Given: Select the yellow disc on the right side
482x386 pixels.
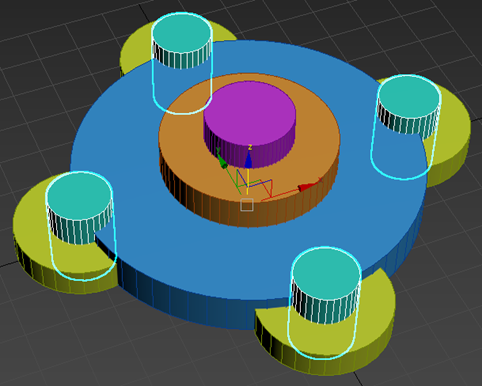Looking at the screenshot, I should point(453,140).
